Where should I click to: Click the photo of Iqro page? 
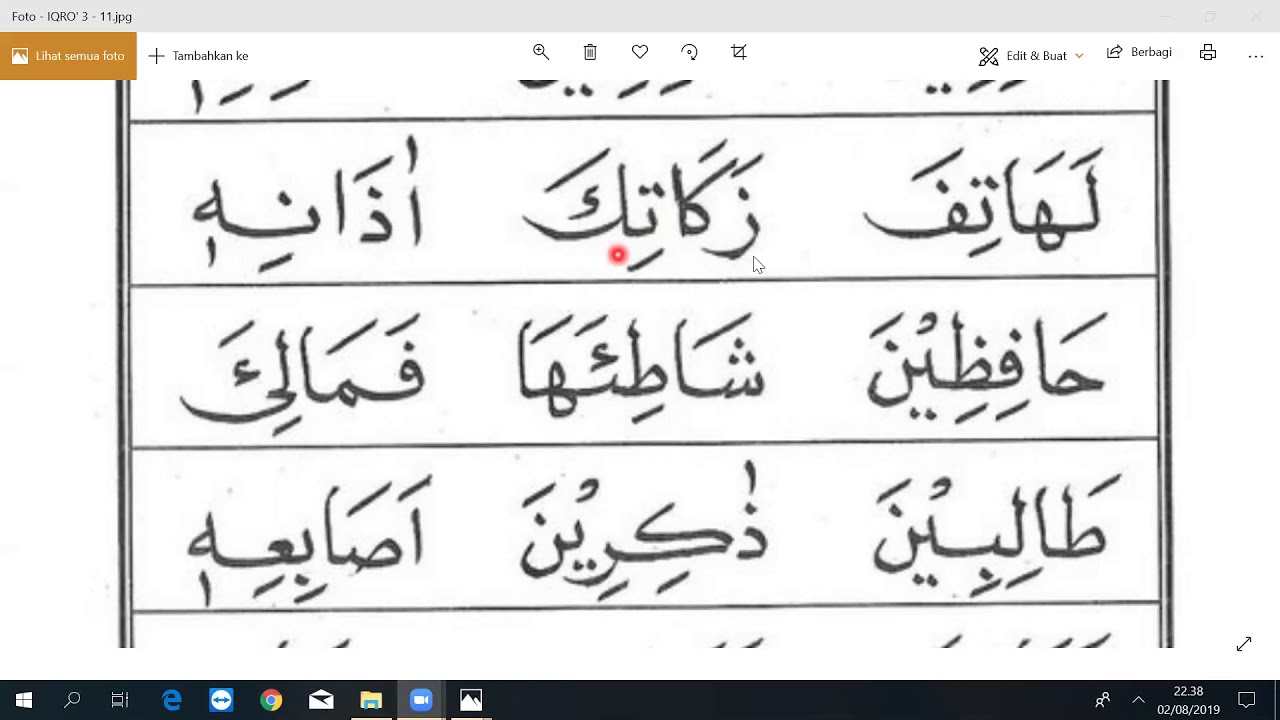[644, 364]
